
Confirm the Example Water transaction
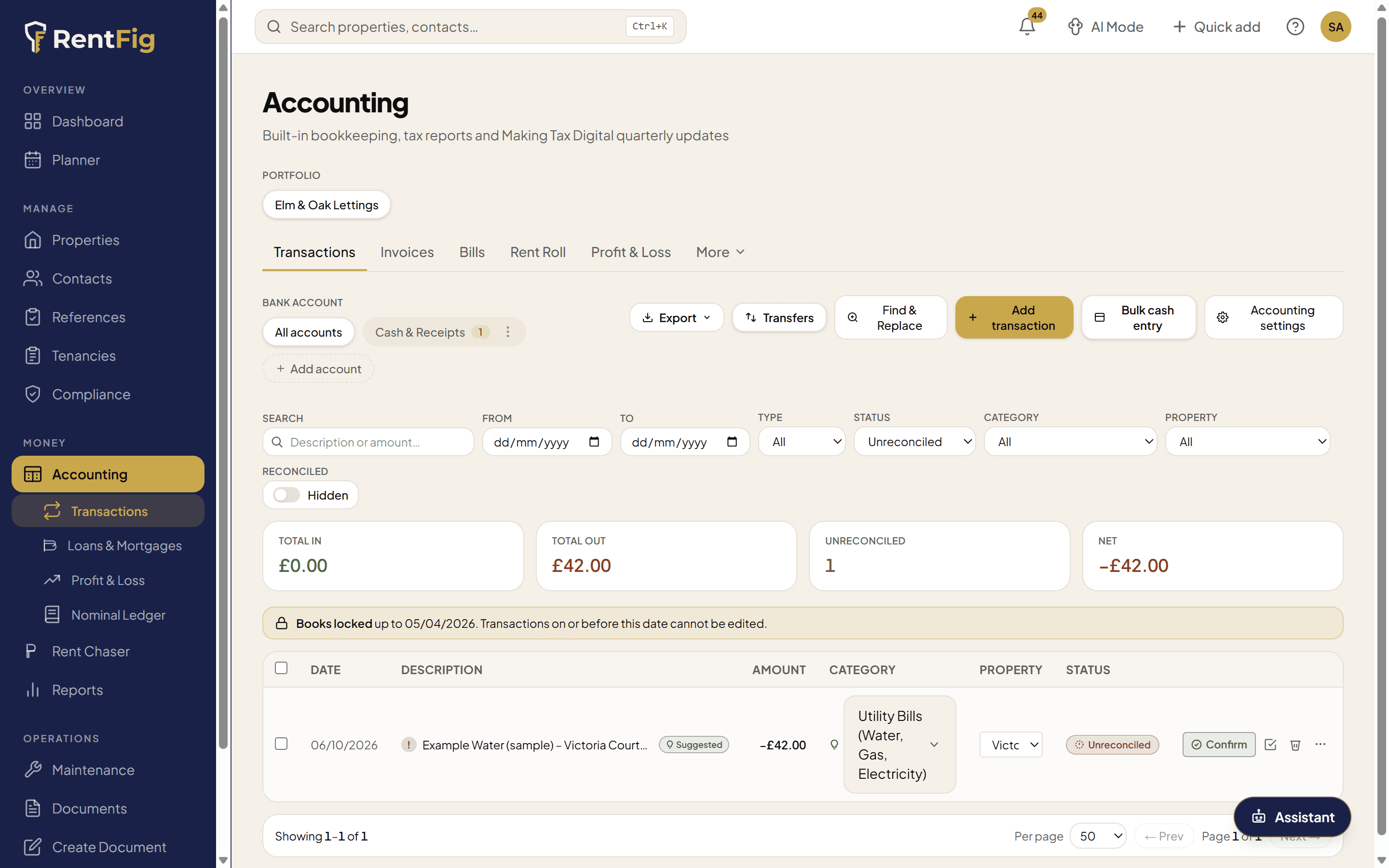[1219, 745]
